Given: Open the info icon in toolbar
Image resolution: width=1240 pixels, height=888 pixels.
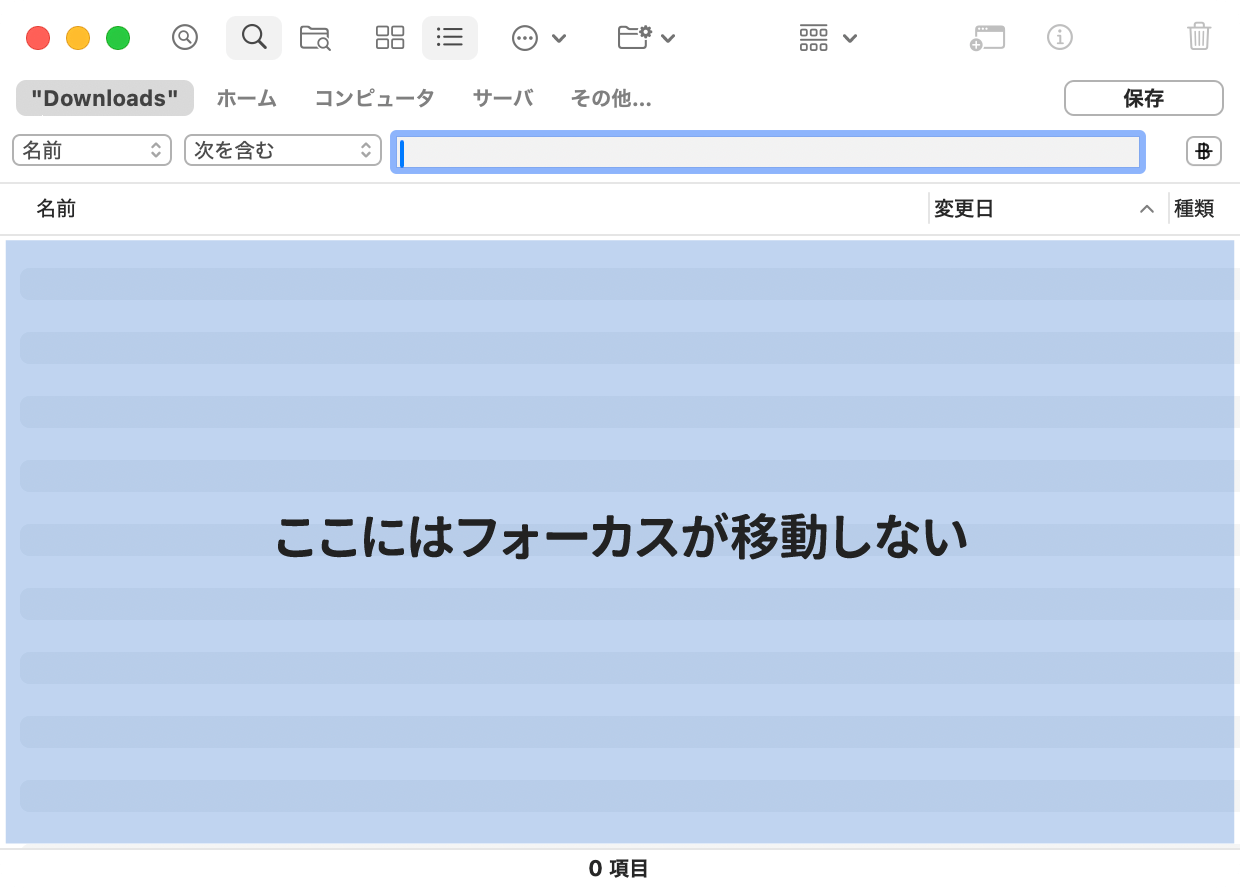Looking at the screenshot, I should (x=1059, y=38).
